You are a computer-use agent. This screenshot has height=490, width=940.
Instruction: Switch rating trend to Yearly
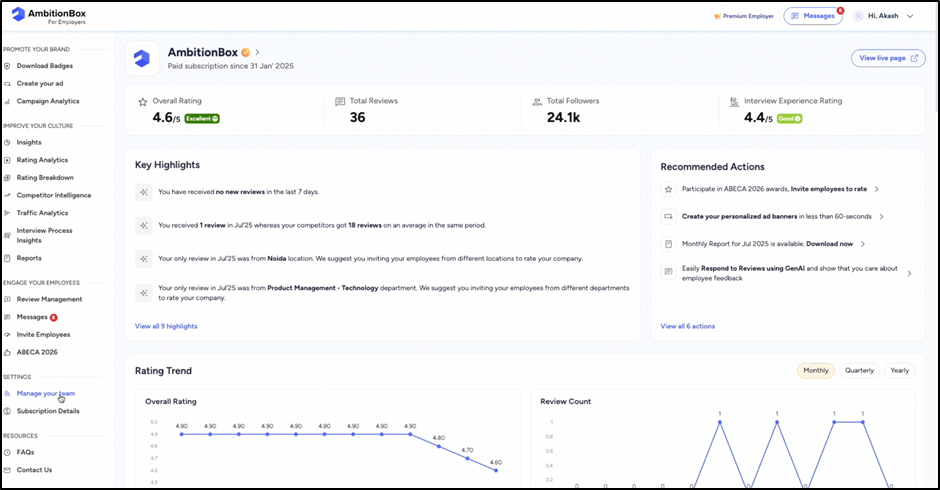pyautogui.click(x=899, y=370)
